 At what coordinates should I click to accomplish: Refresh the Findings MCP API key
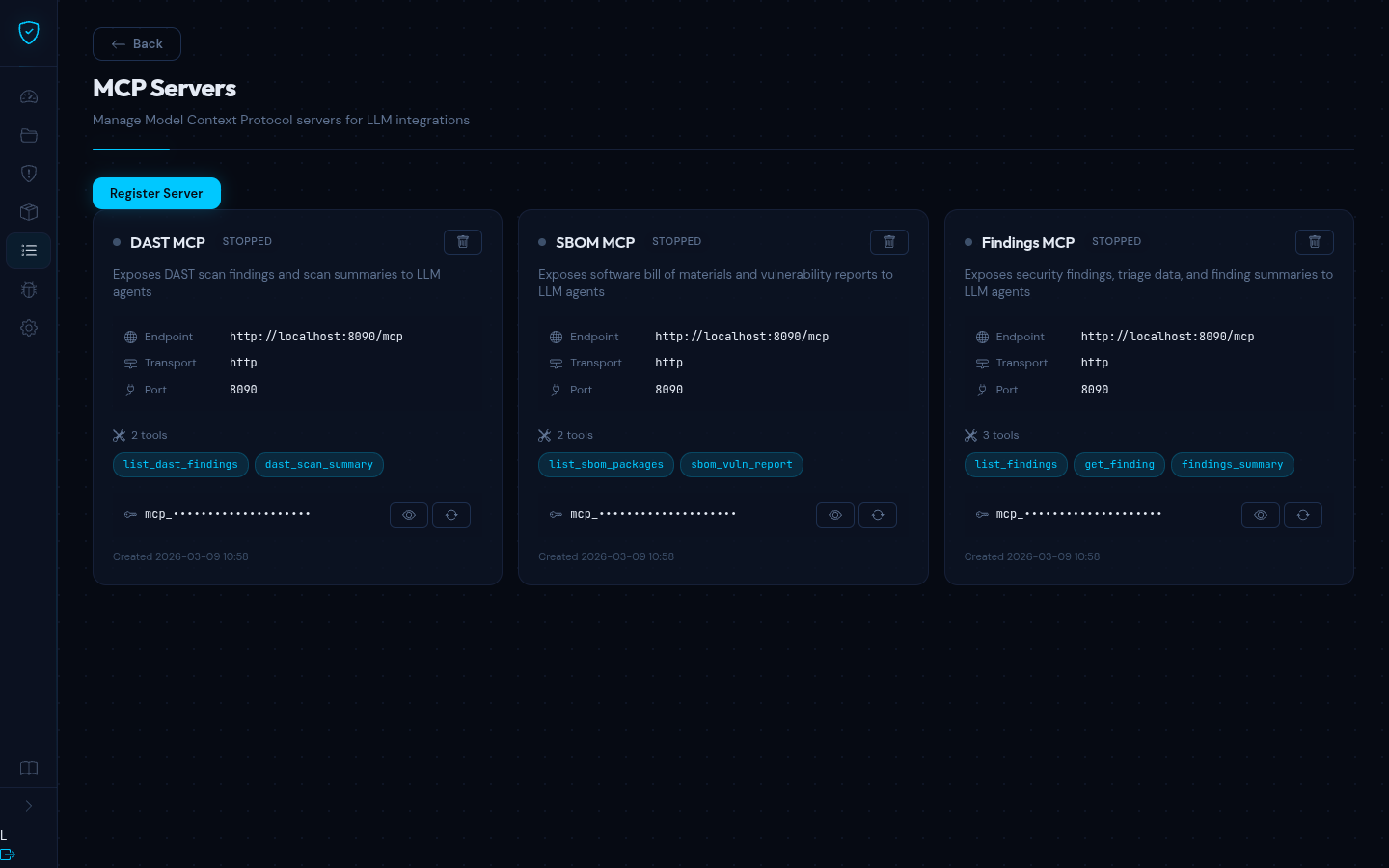tap(1302, 515)
